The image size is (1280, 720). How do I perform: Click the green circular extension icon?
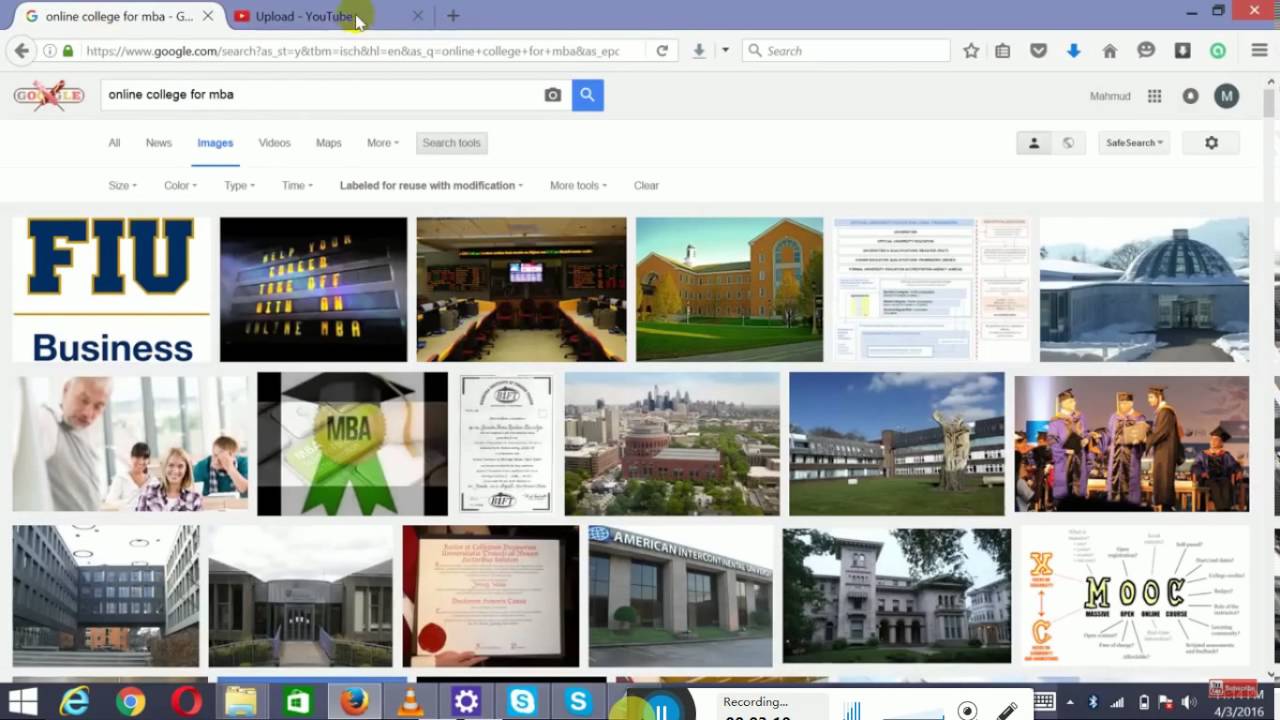[x=1218, y=51]
